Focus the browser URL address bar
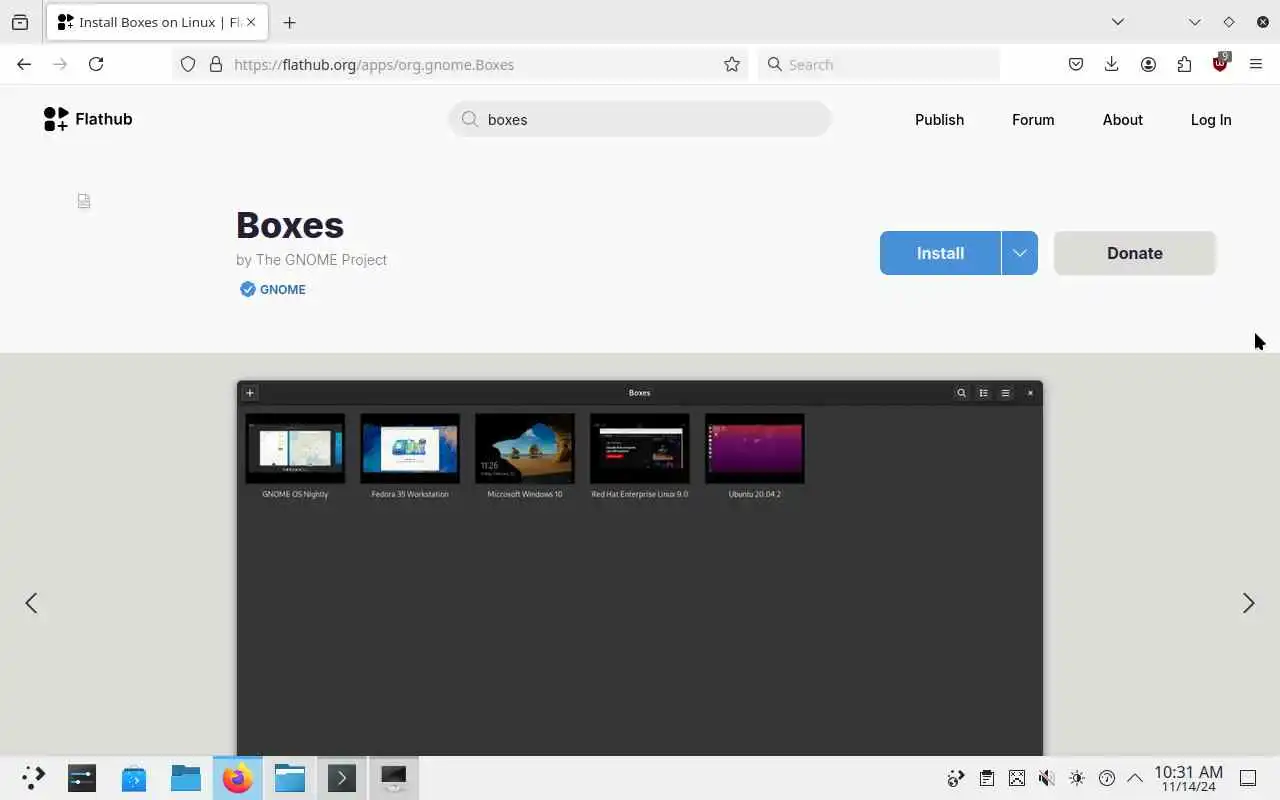The width and height of the screenshot is (1280, 800). point(460,64)
